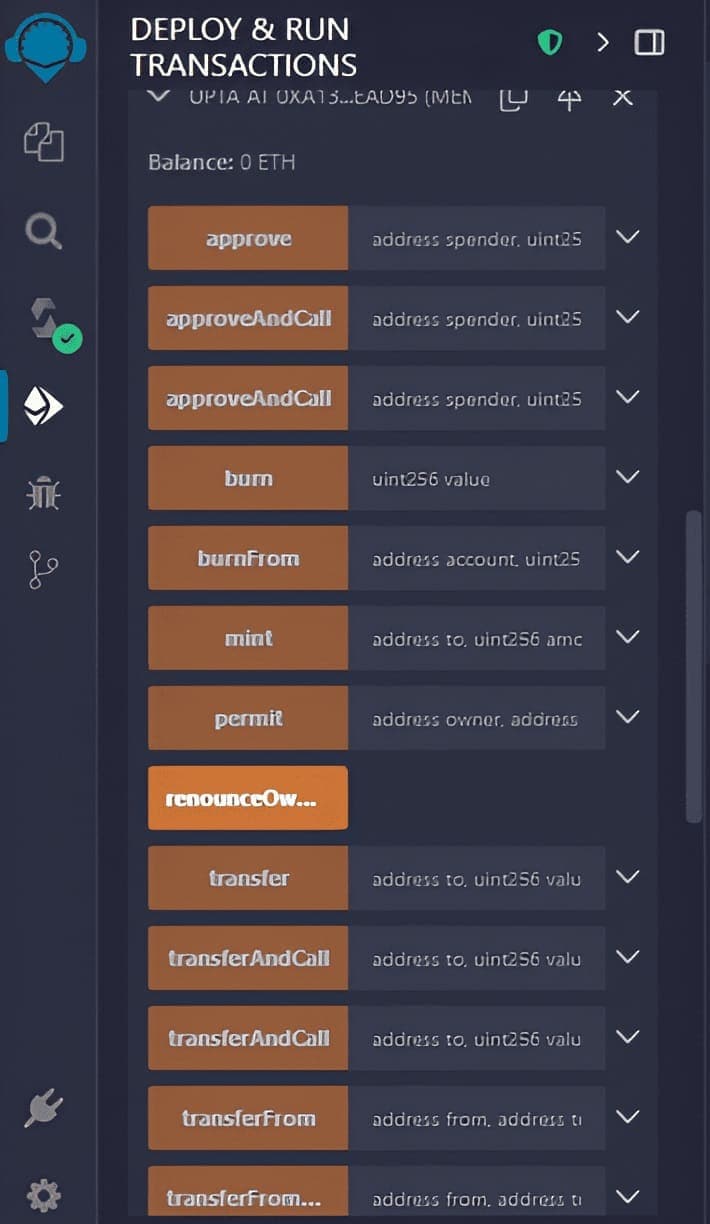
Task: Open the Settings gear icon in sidebar
Action: click(44, 1194)
